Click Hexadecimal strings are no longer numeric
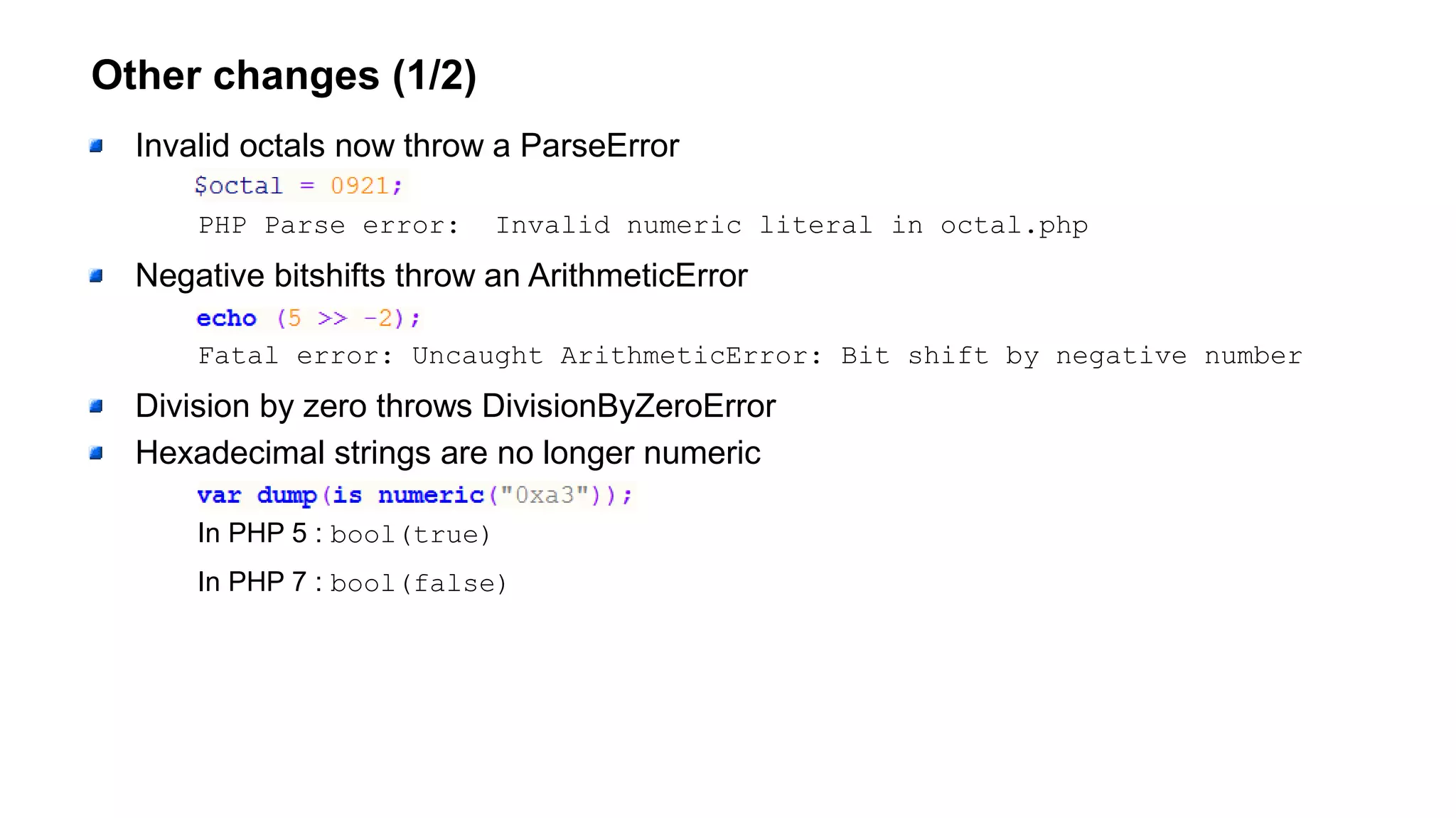 tap(448, 453)
